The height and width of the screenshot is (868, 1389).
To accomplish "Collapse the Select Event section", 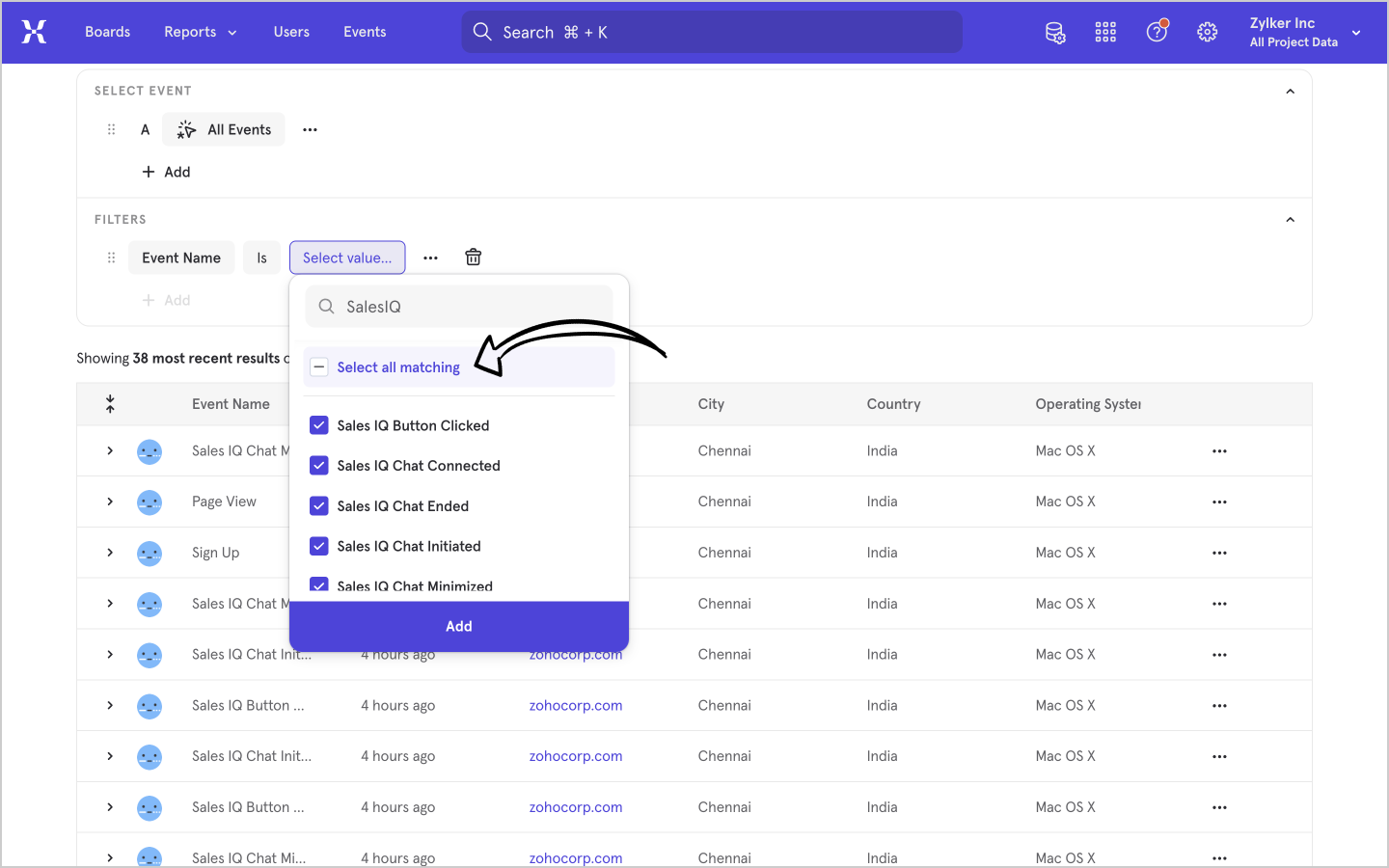I will [x=1290, y=92].
